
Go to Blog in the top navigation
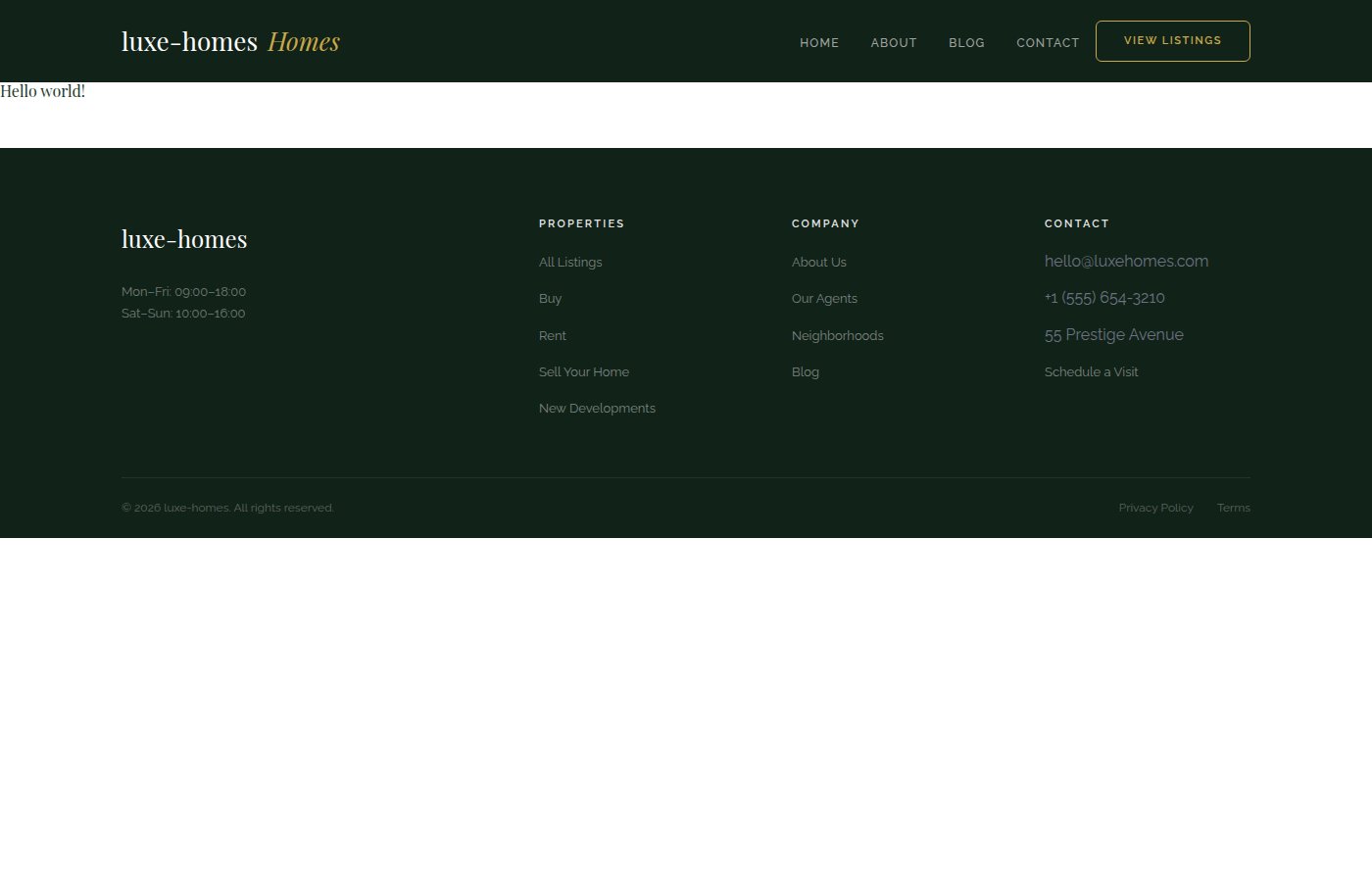[966, 43]
